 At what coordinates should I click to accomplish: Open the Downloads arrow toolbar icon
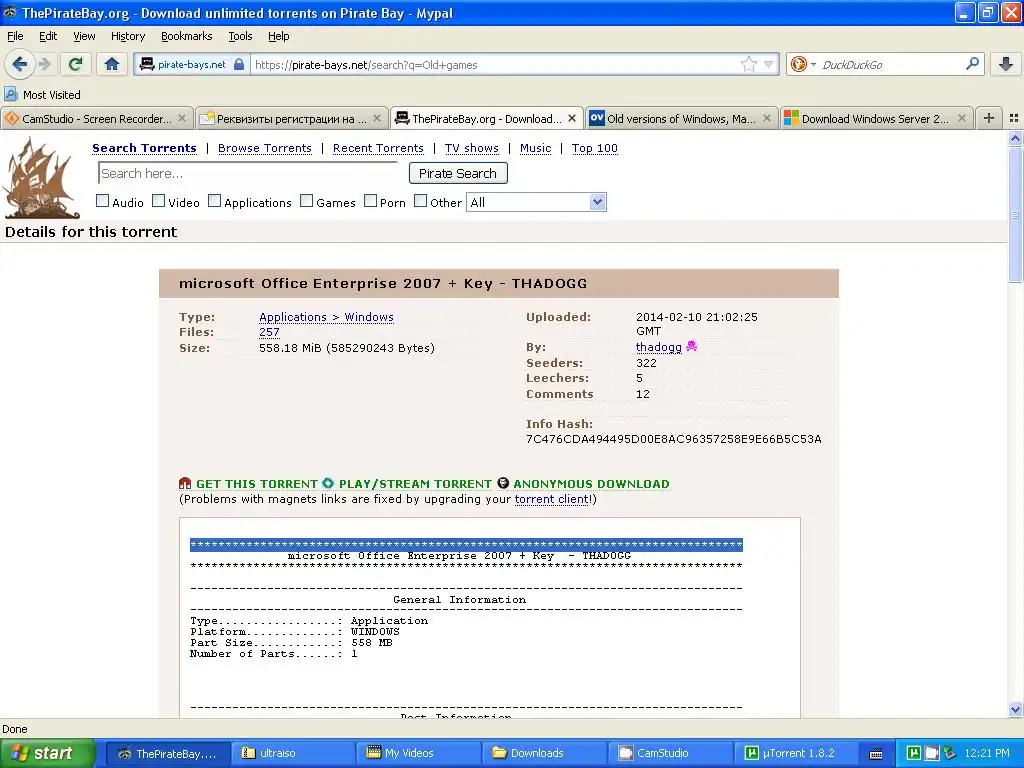1006,64
